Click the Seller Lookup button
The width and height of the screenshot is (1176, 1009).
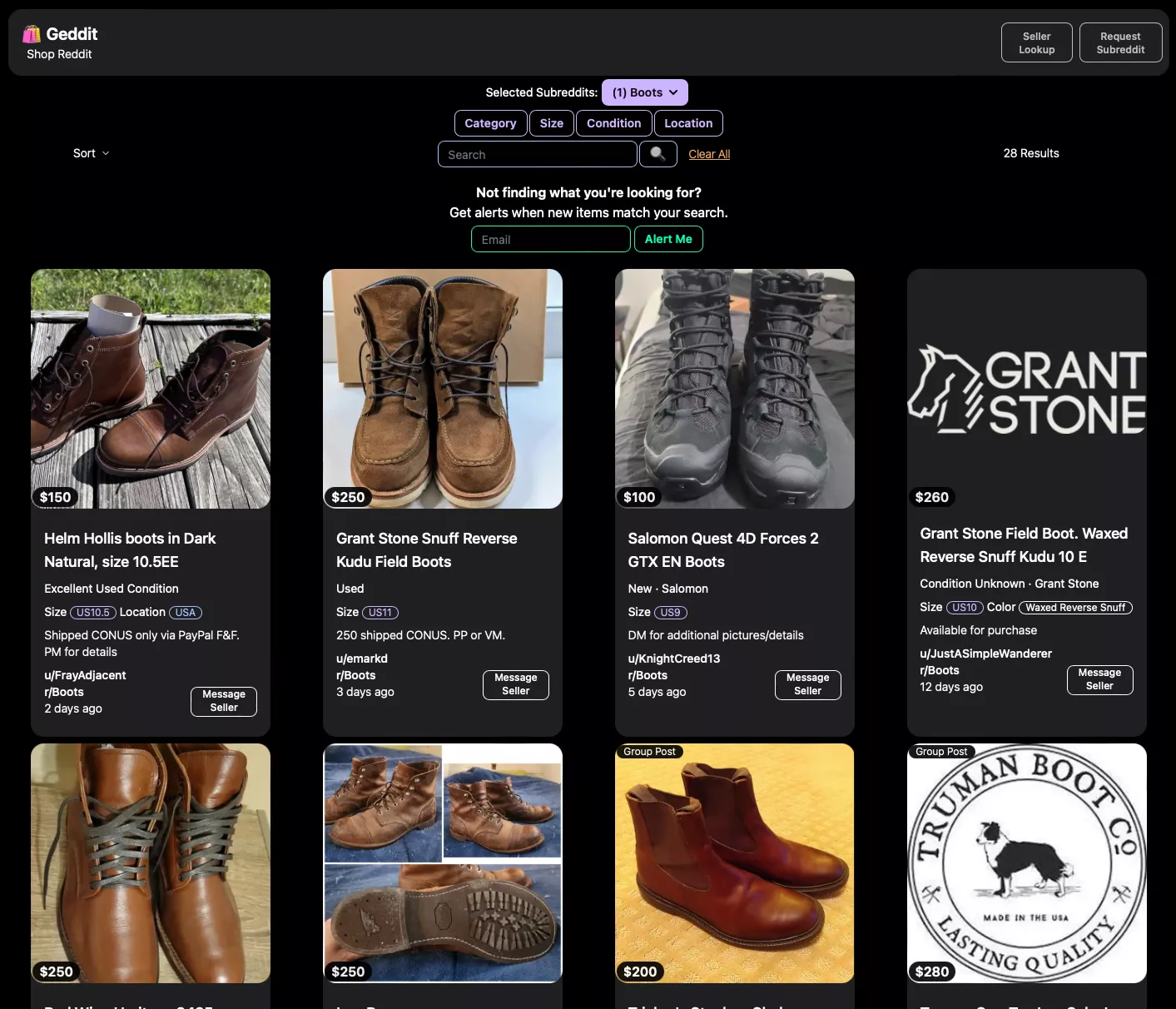click(x=1036, y=42)
